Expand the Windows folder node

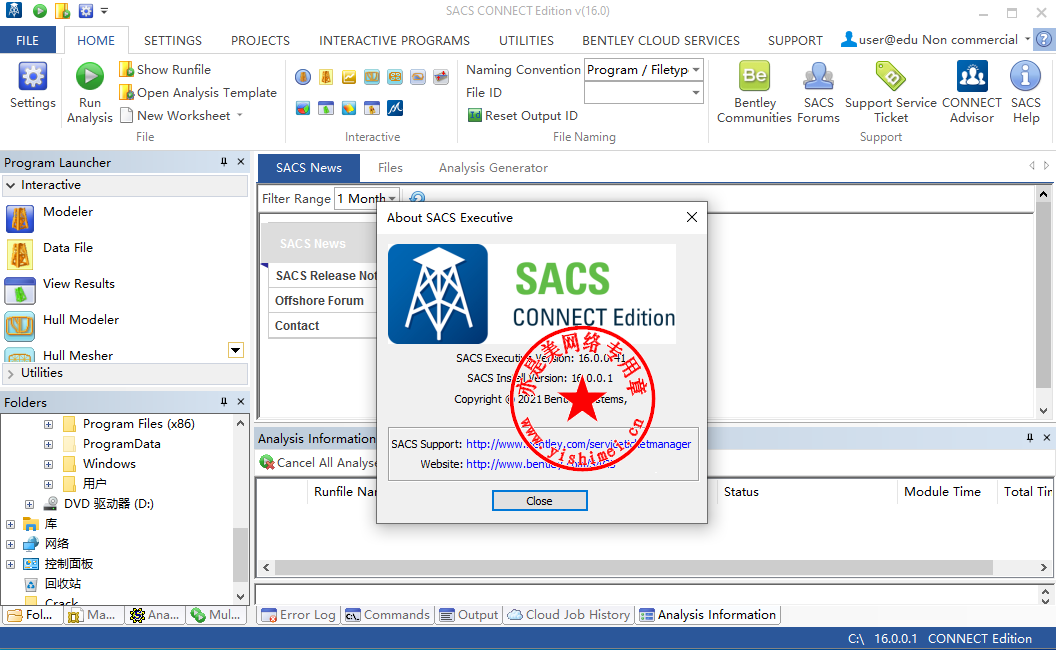(48, 464)
